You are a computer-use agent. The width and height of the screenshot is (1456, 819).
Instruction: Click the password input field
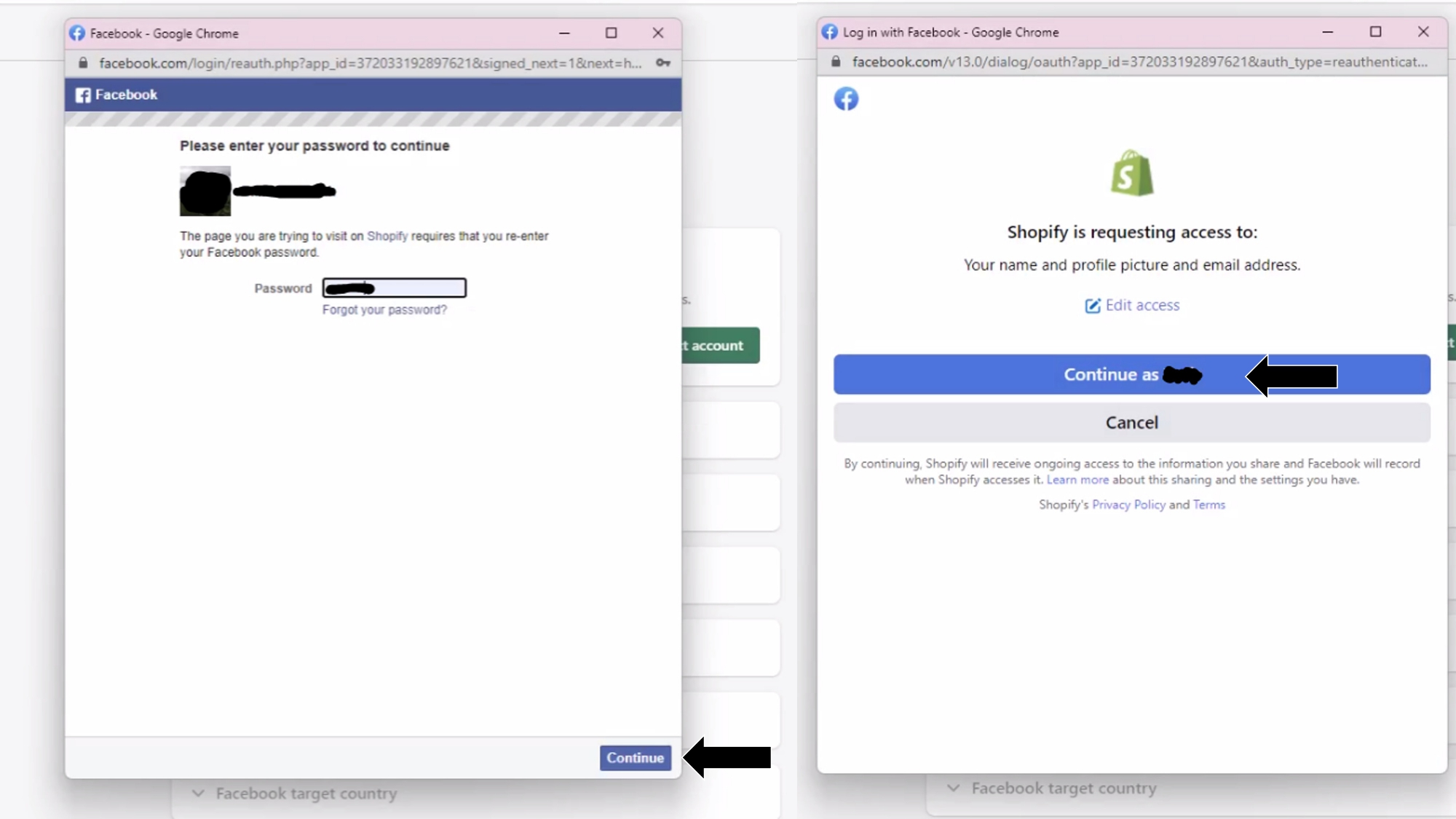click(x=394, y=288)
